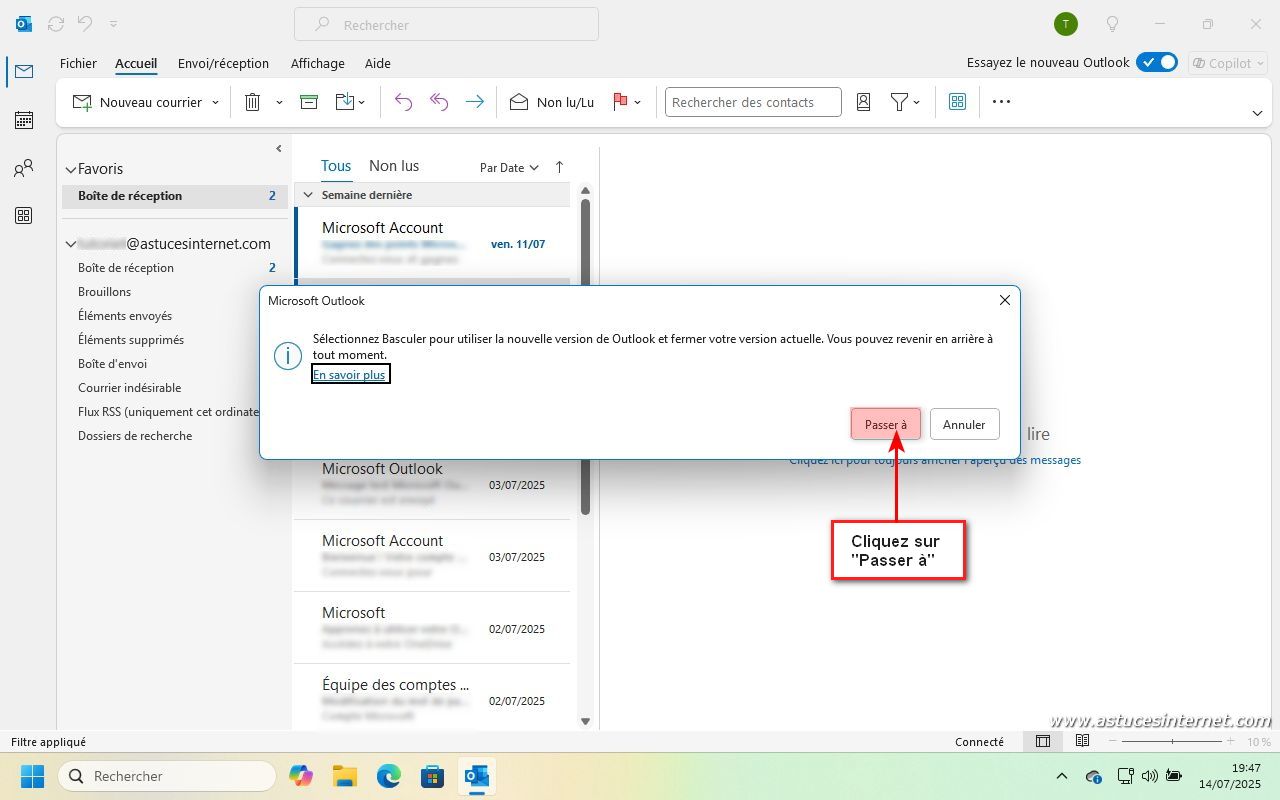Click the zoom out minus button

pos(1111,741)
